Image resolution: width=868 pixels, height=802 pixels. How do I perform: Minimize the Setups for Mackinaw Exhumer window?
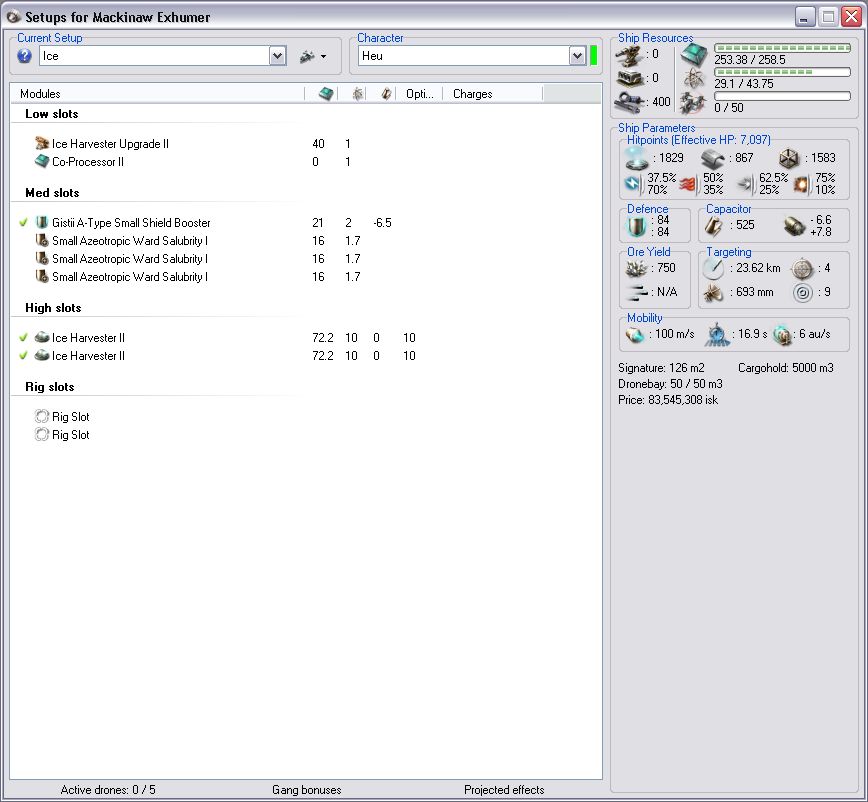click(805, 17)
